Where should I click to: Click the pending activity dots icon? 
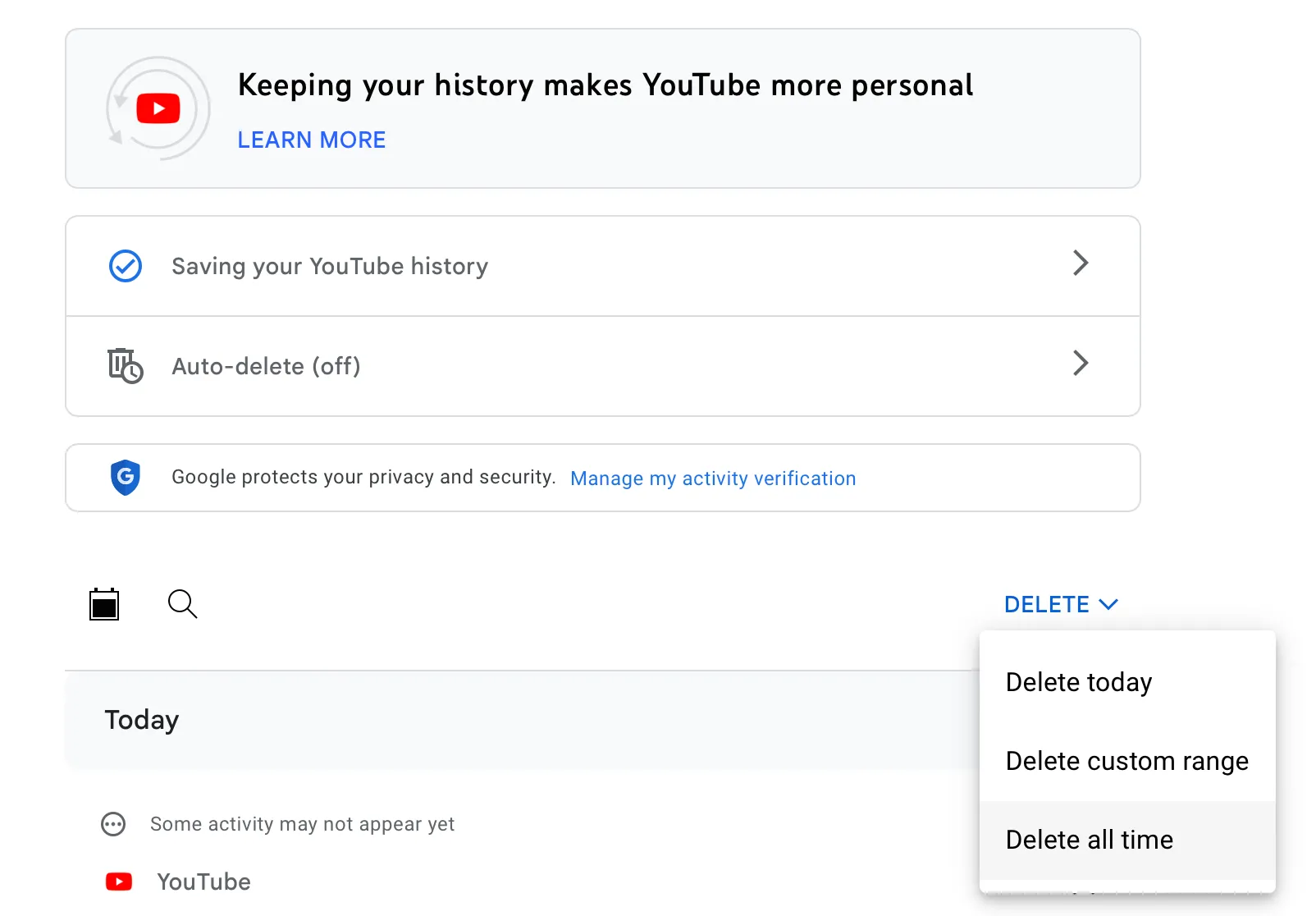(x=113, y=823)
